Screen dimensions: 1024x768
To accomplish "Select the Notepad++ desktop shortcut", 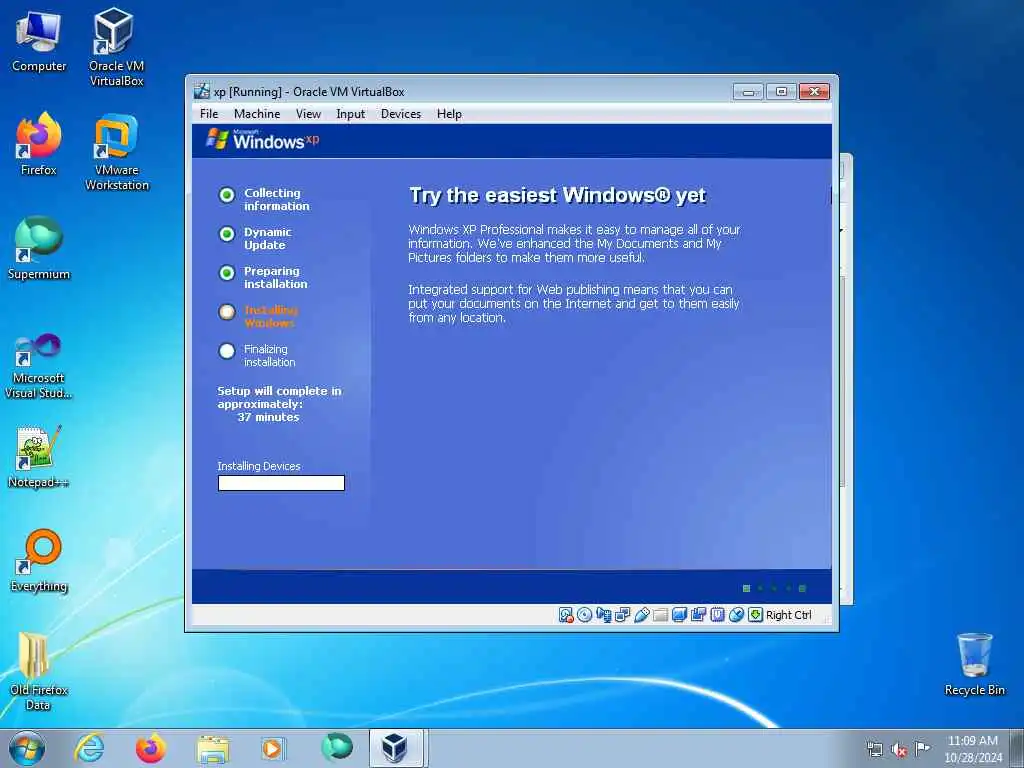I will click(x=39, y=457).
